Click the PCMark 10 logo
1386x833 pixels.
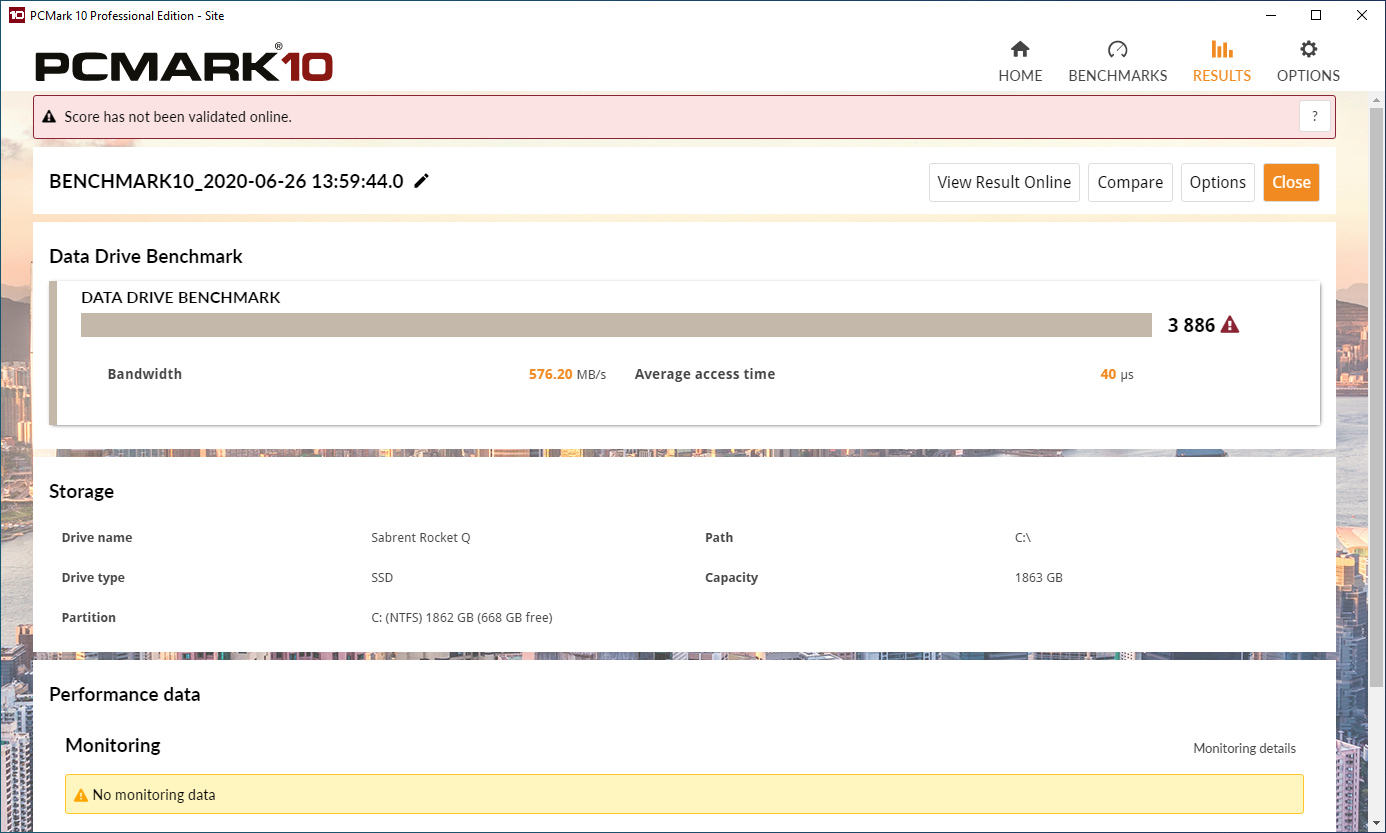tap(185, 64)
